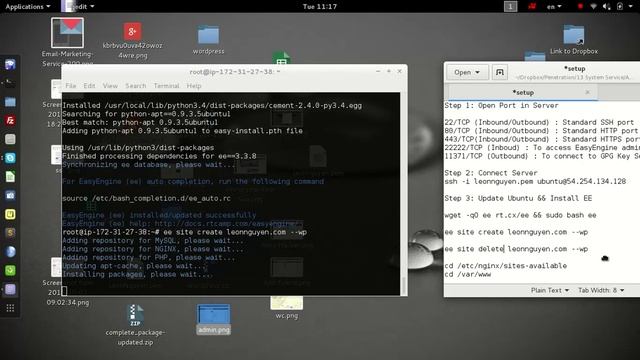
Task: Open the yellow square dock icon
Action: pyautogui.click(x=10, y=214)
